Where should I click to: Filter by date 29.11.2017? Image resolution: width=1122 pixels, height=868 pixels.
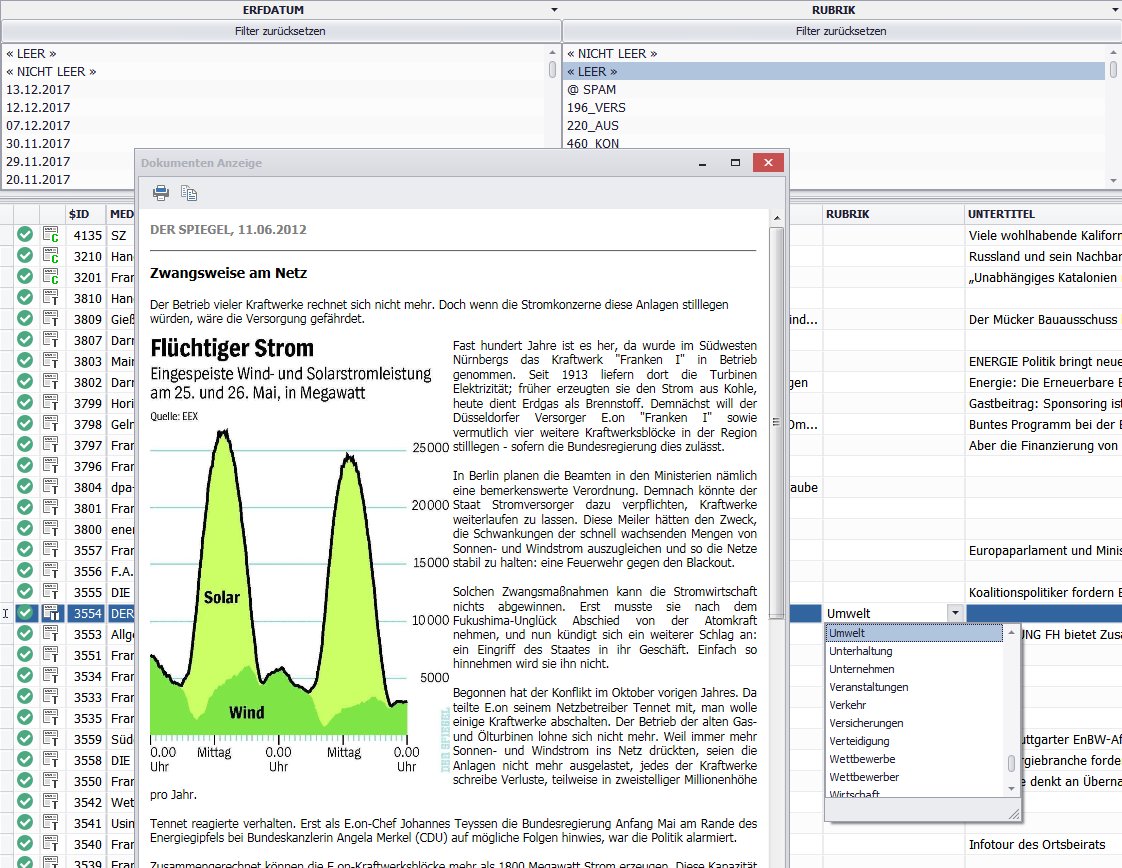274,161
